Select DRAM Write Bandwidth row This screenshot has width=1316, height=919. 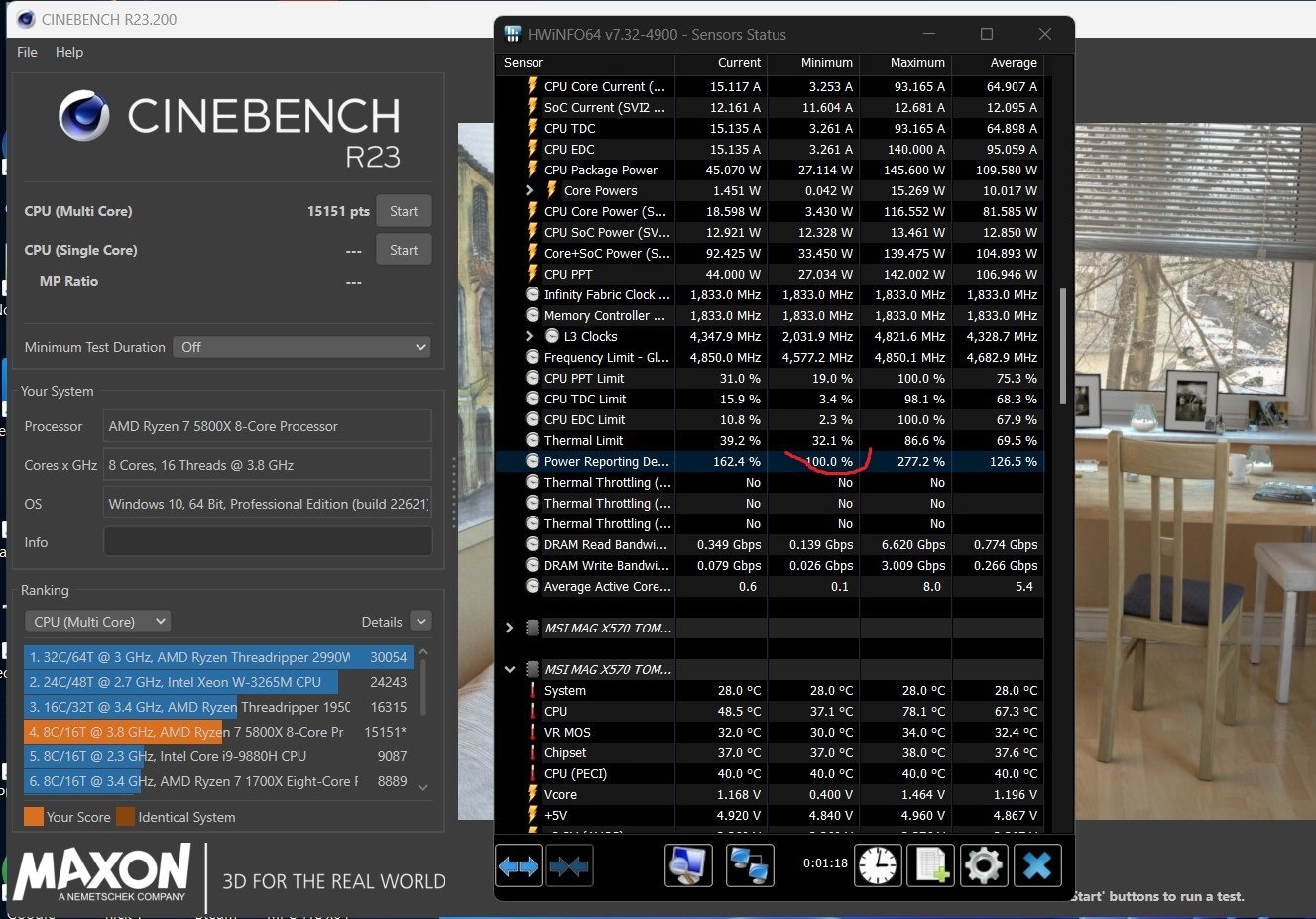click(x=770, y=565)
